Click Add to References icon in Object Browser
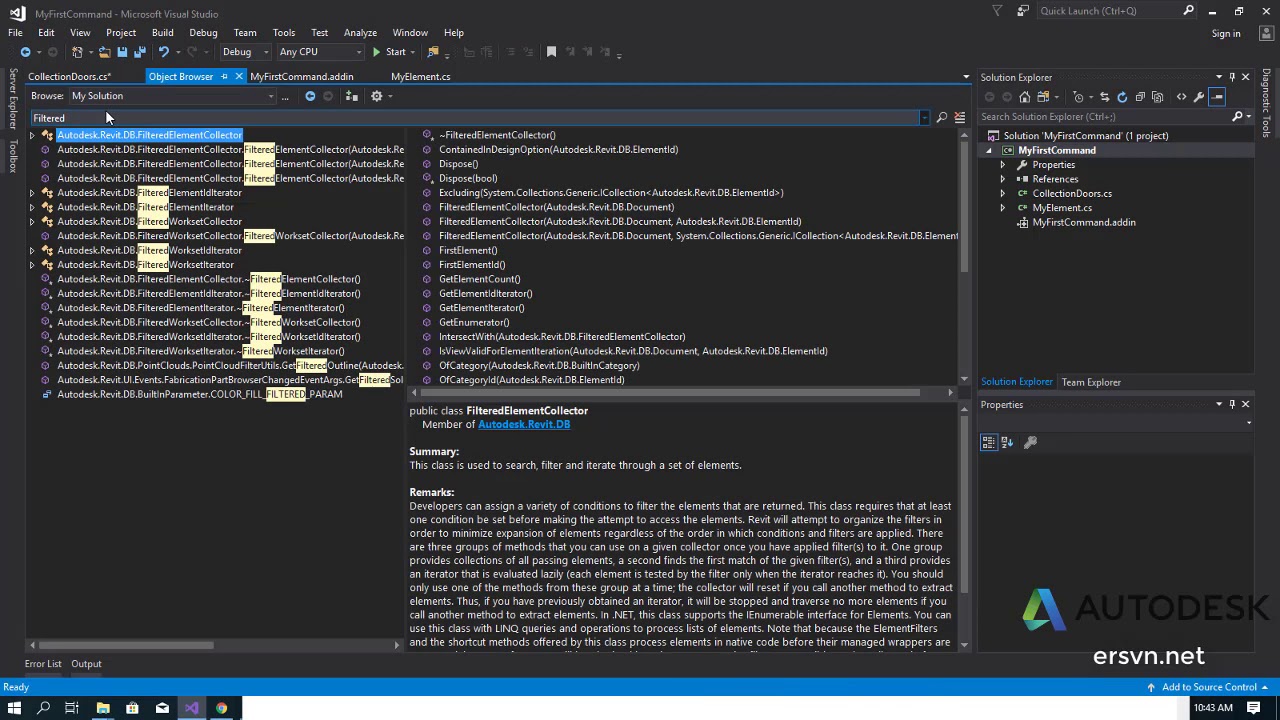Screen dimensions: 1280x720 [x=351, y=96]
